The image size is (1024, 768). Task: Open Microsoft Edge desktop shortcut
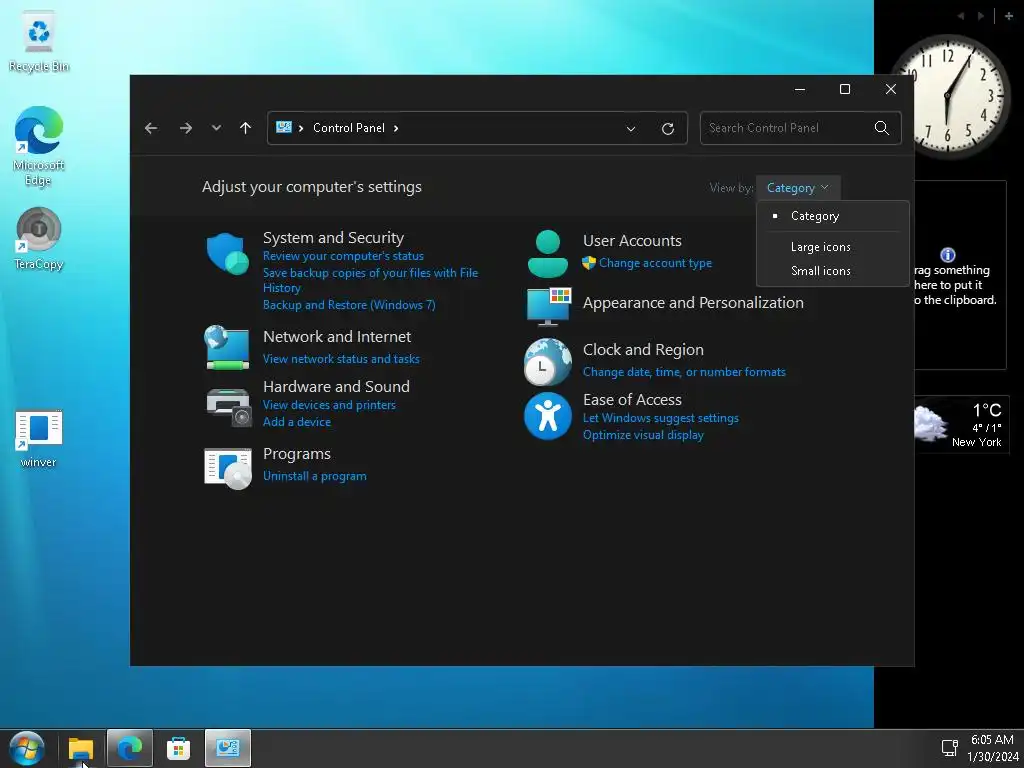coord(39,146)
